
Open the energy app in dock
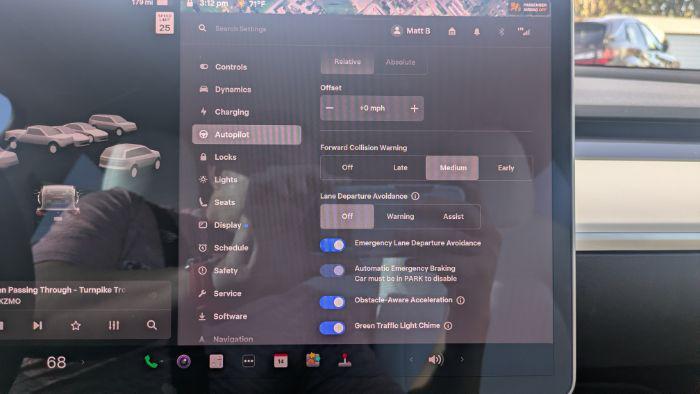[216, 361]
